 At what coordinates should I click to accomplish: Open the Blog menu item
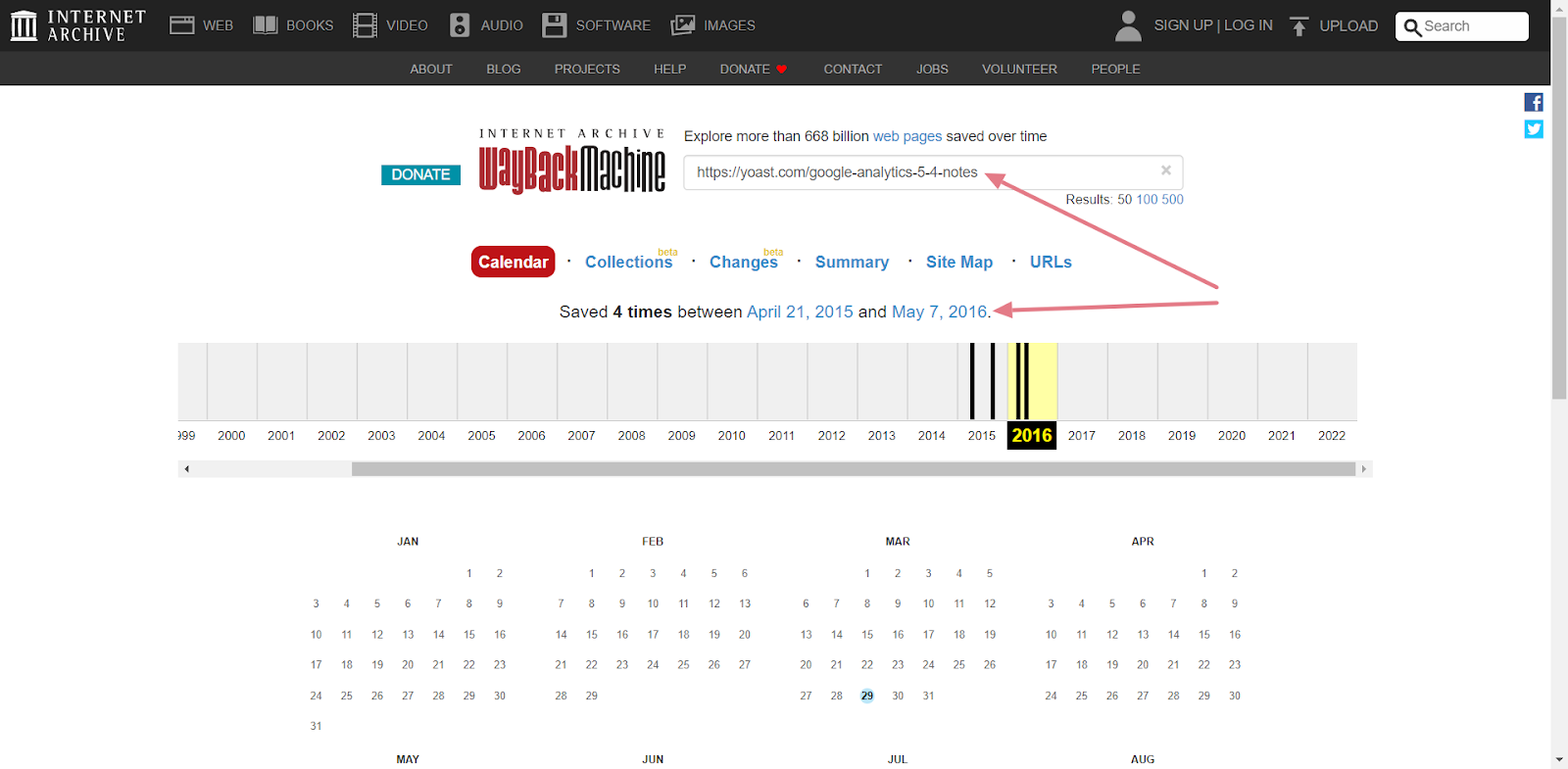pyautogui.click(x=504, y=69)
